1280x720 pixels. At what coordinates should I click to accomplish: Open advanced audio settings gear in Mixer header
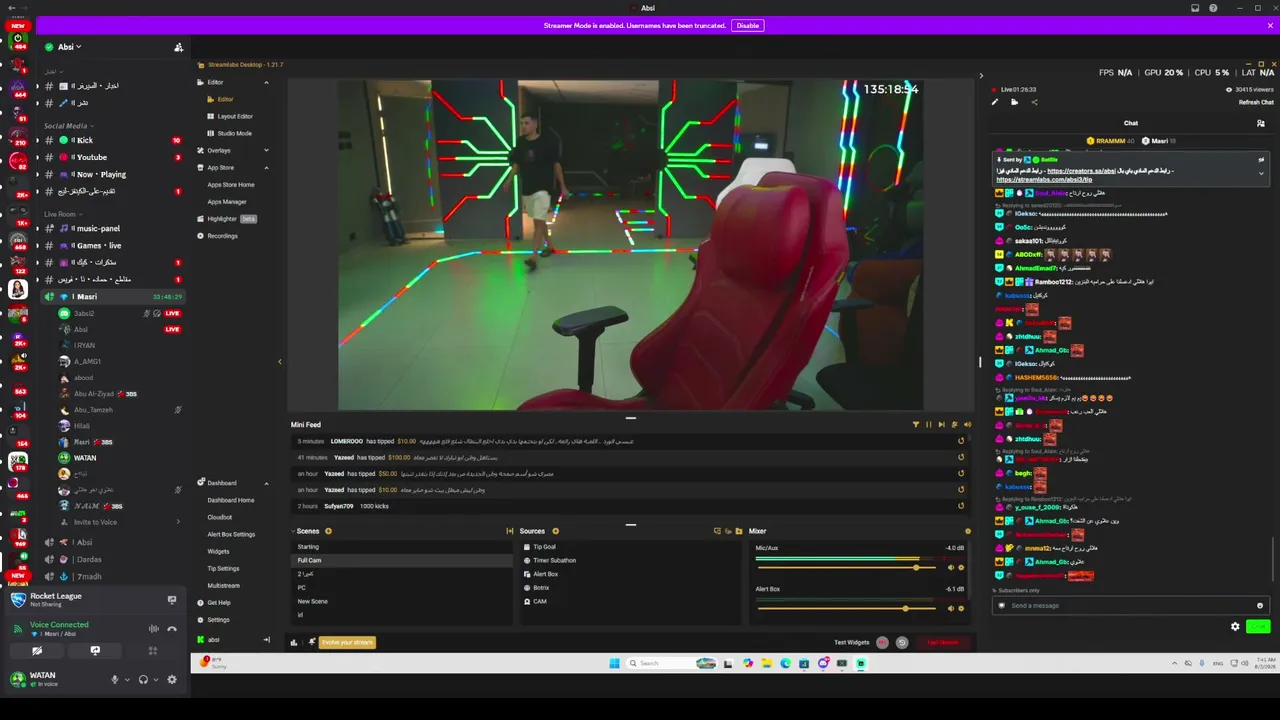coord(967,531)
